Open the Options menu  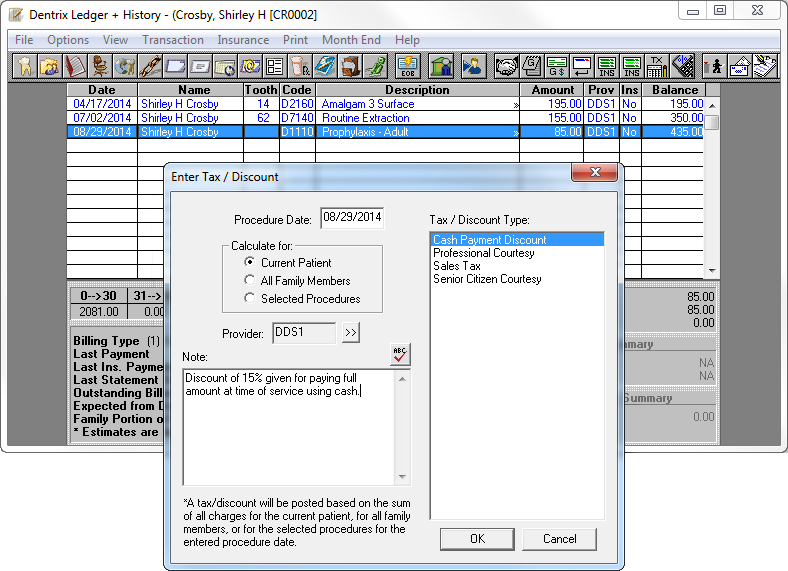pyautogui.click(x=68, y=40)
